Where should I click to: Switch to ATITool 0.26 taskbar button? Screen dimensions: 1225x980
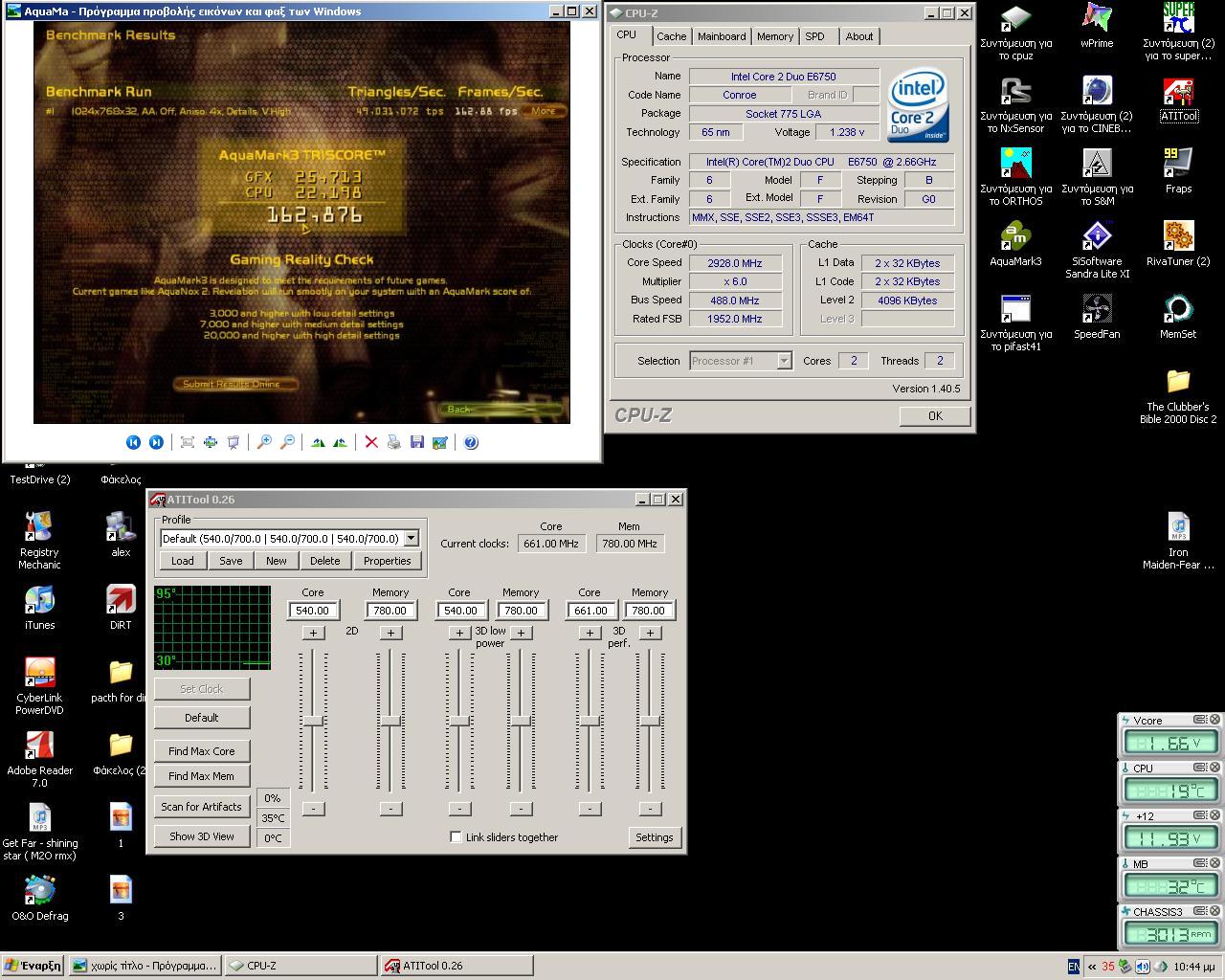[457, 966]
